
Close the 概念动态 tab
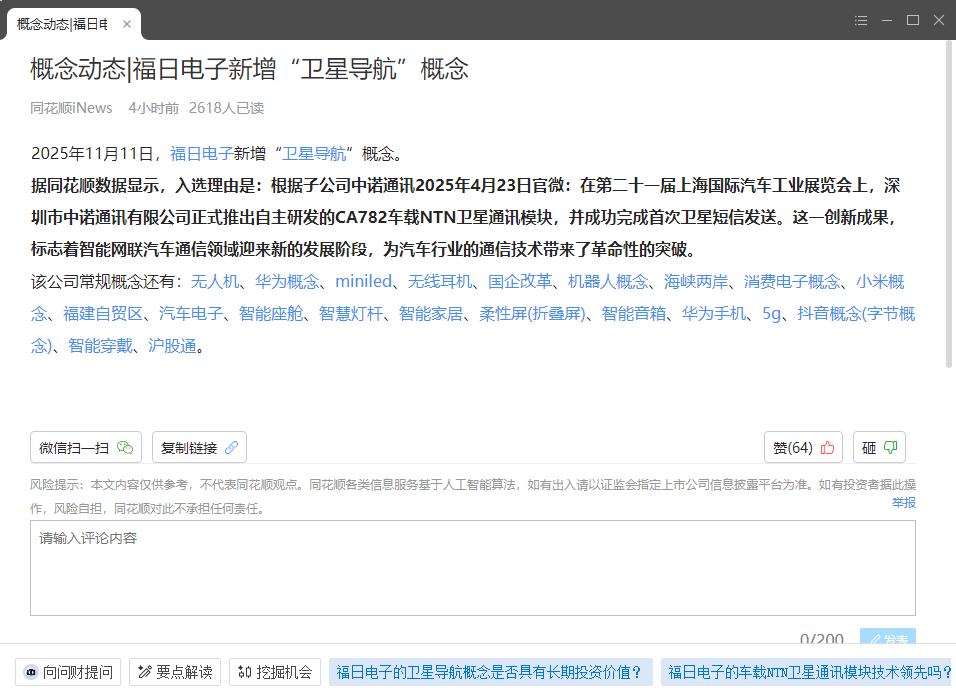[127, 23]
